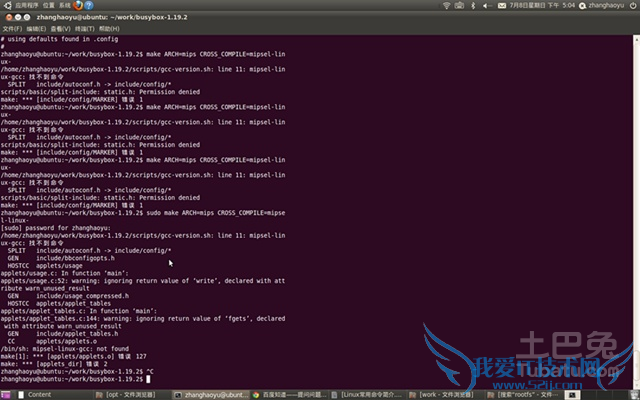Click the '# using defaults found in .config' line

tap(60, 39)
